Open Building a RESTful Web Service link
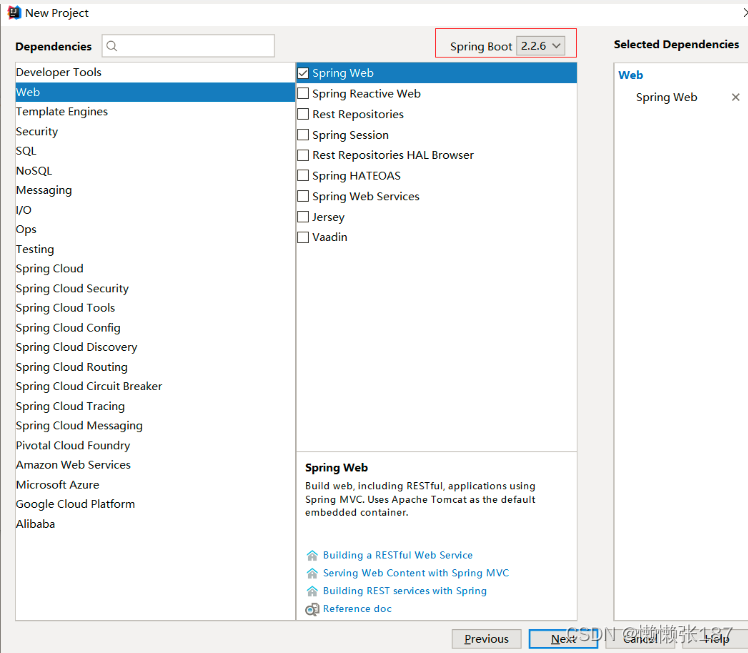Screen dimensions: 748x653 click(398, 555)
